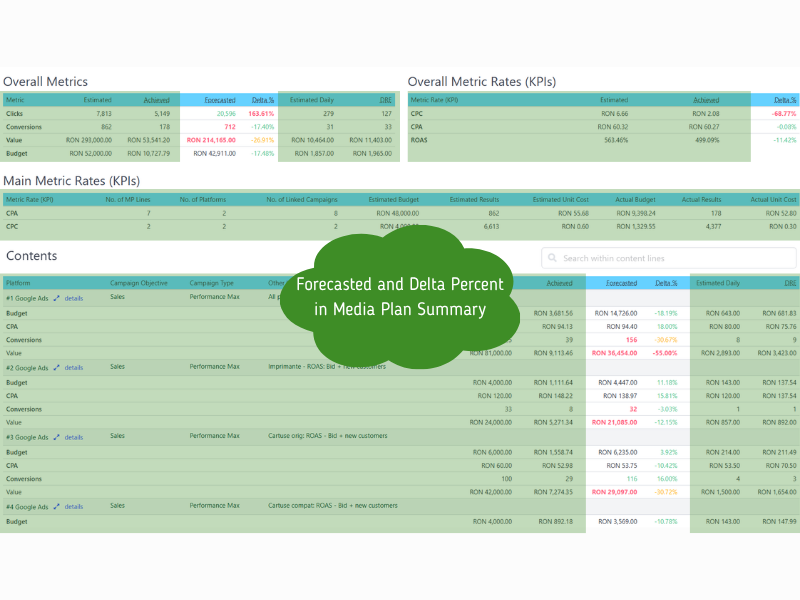800x600 pixels.
Task: Sort Overall Metric Rates by Estimated
Action: tap(613, 100)
